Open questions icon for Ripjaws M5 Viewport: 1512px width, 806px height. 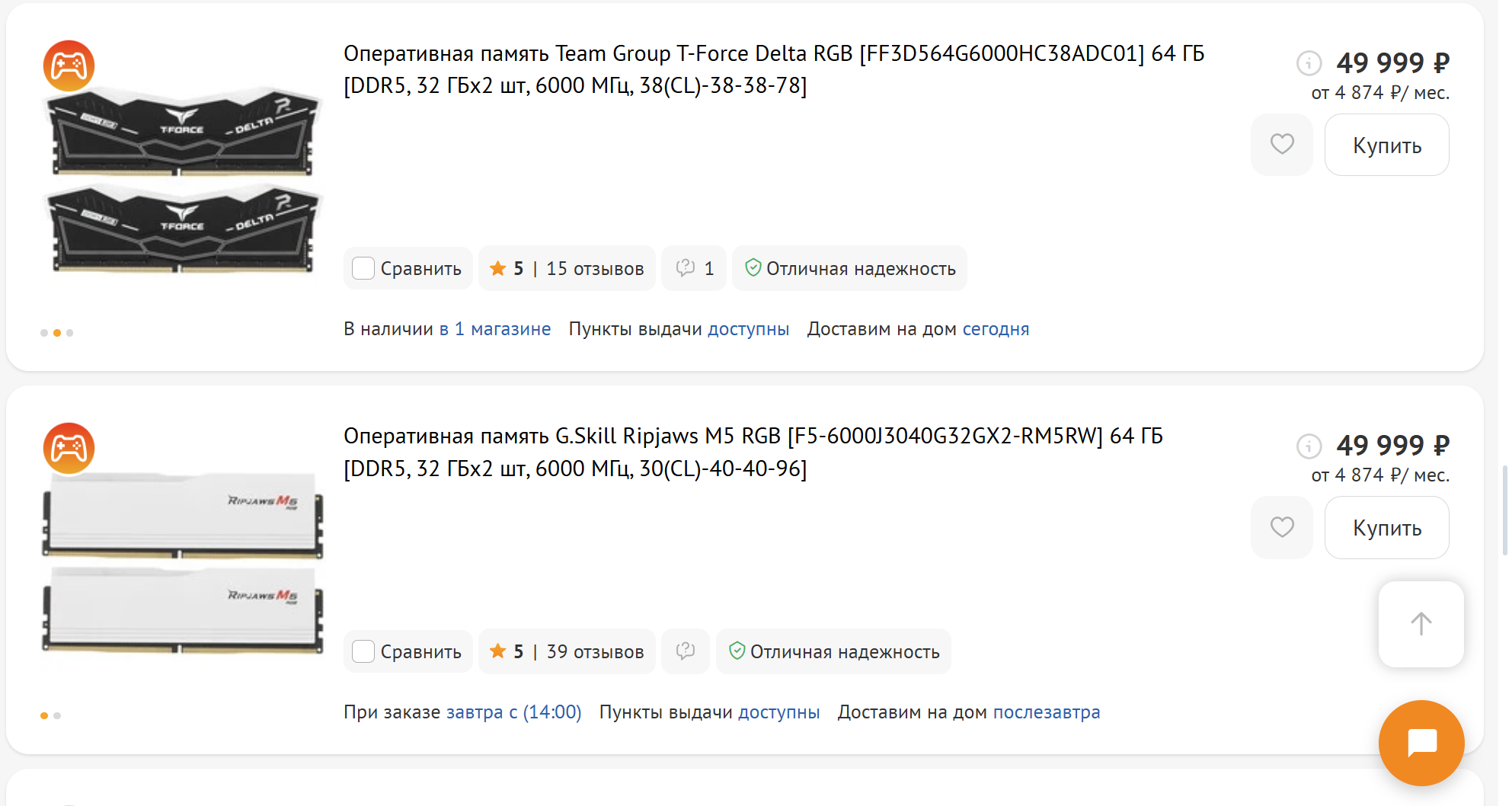pyautogui.click(x=686, y=651)
